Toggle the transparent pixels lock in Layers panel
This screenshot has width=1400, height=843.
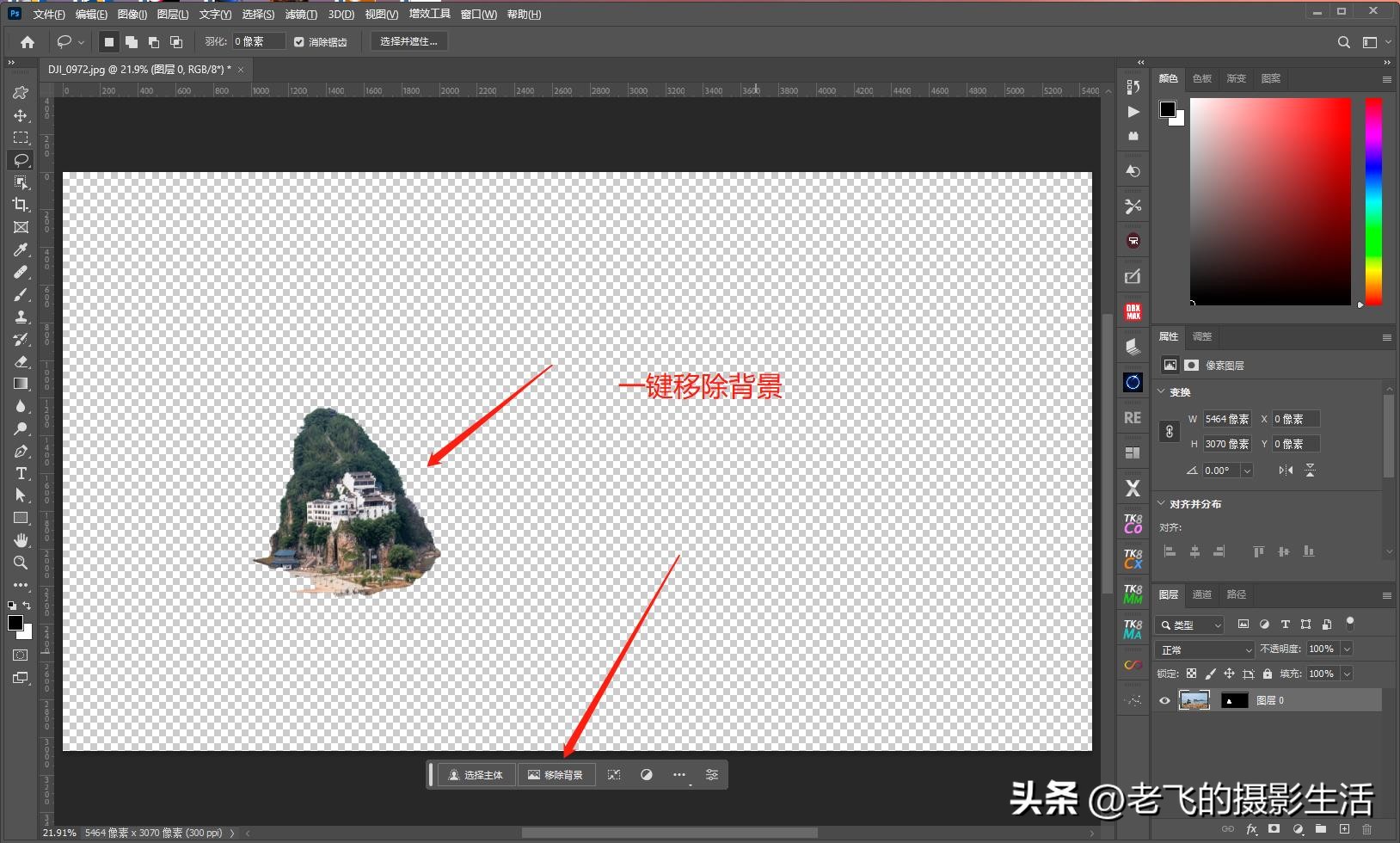1191,674
